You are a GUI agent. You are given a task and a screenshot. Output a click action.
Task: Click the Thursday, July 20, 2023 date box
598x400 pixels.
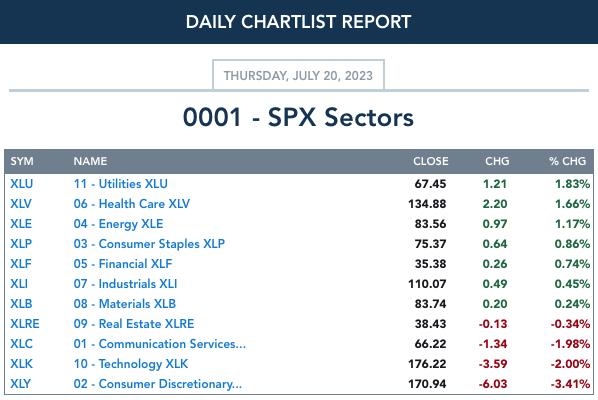pyautogui.click(x=298, y=75)
